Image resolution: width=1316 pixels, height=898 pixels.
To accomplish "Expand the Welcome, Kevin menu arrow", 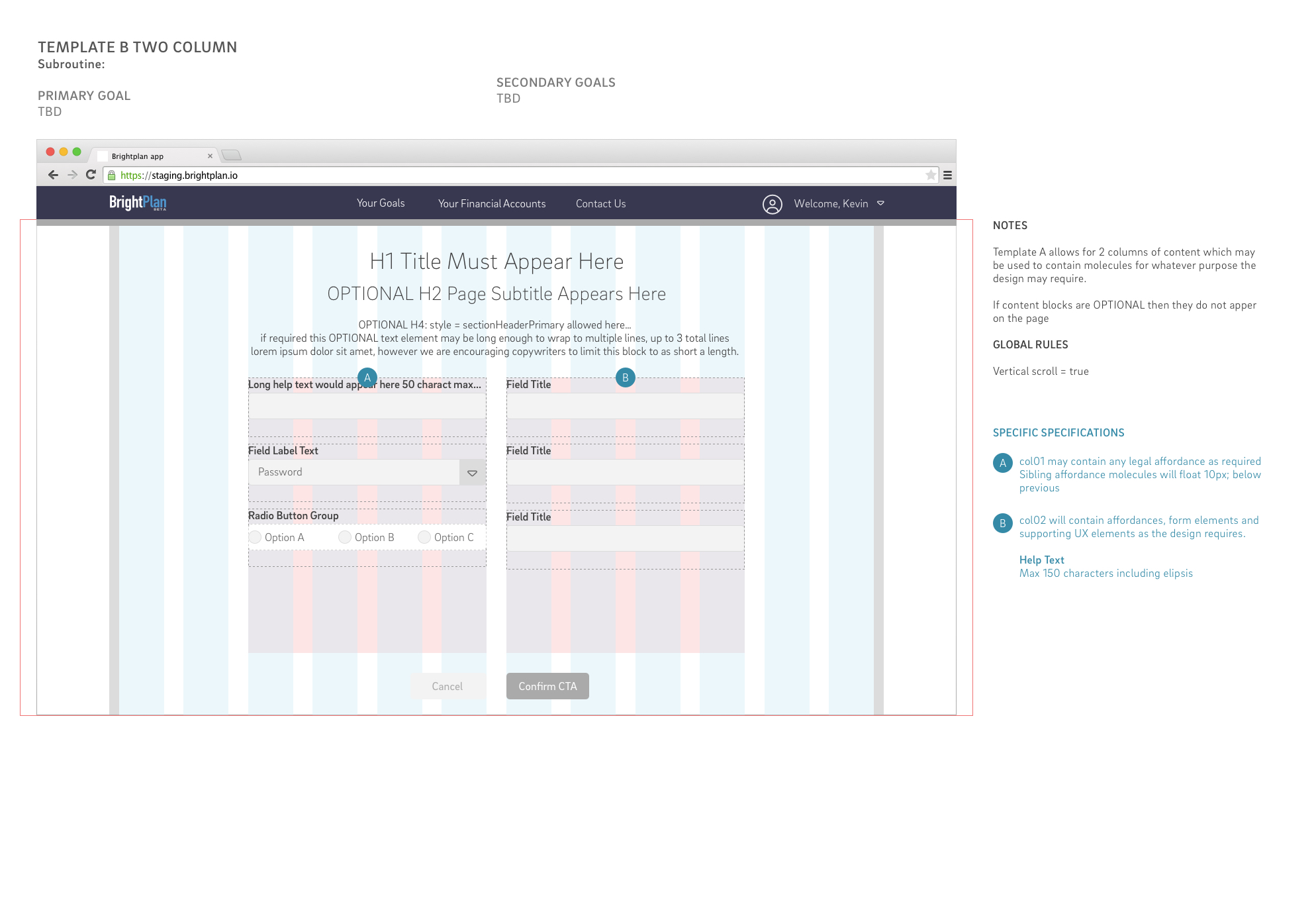I will (x=880, y=203).
